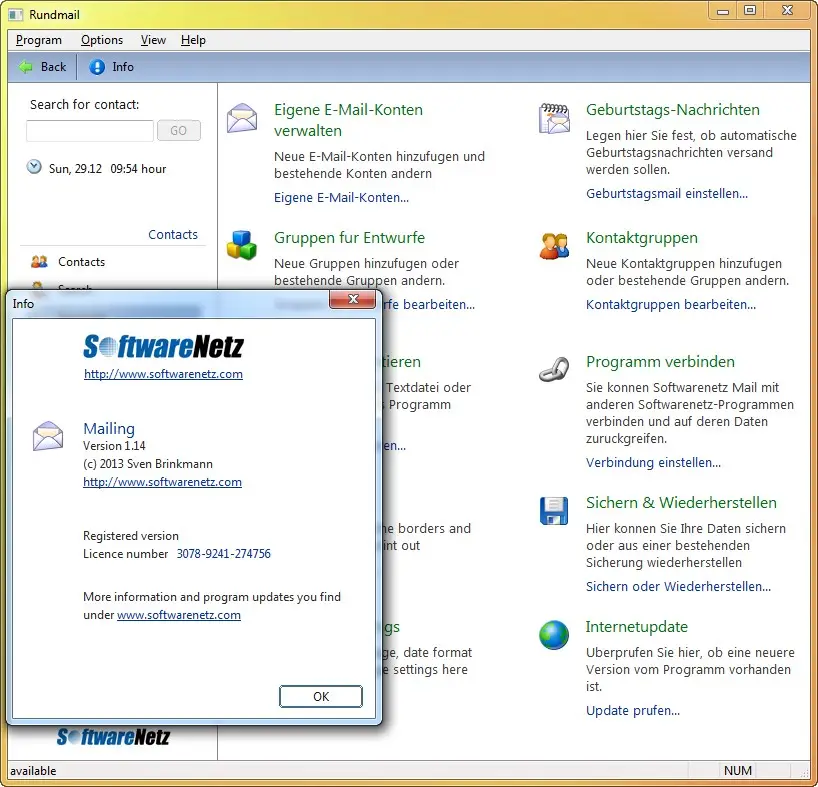Click the licence number 3078-9241-274756
Image resolution: width=818 pixels, height=787 pixels.
pyautogui.click(x=223, y=554)
